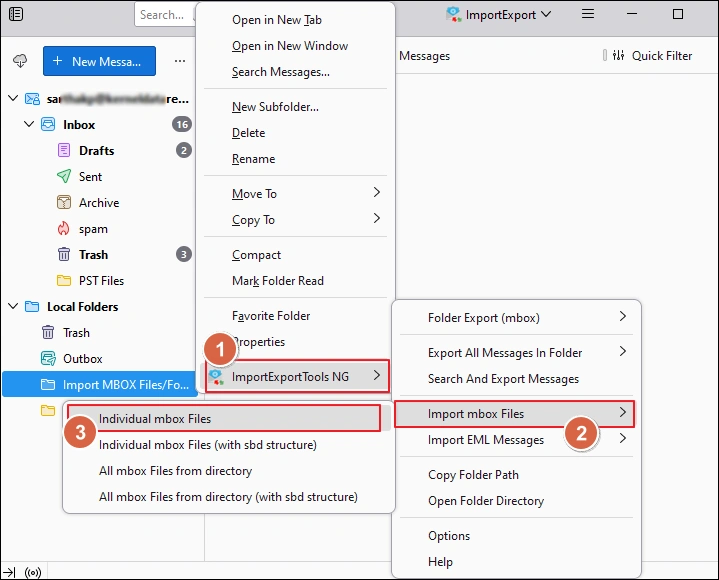Click the Trash count badge 3

tap(183, 254)
